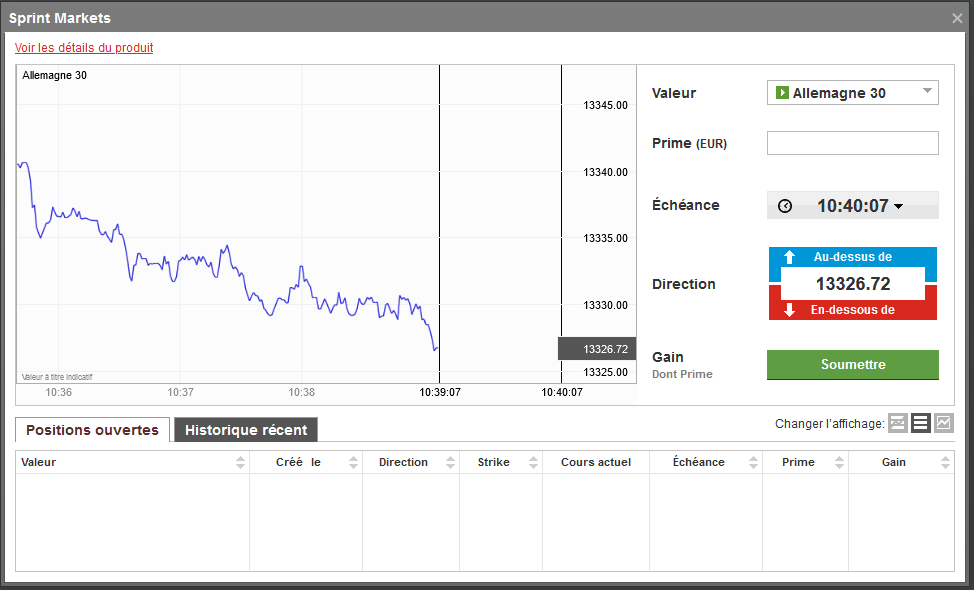
Task: Choose the En-dessous de direction
Action: coord(852,310)
